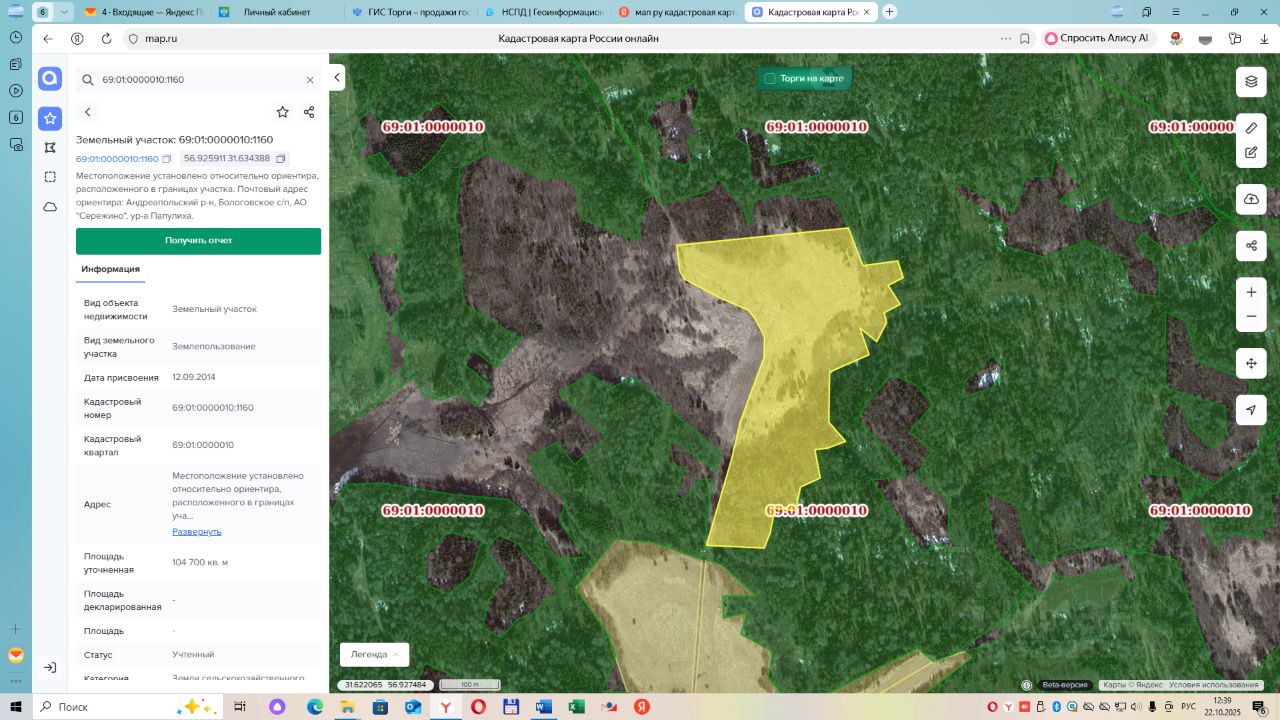Screen dimensions: 1280x720
Task: Zoom out with the minus button
Action: [x=1250, y=317]
